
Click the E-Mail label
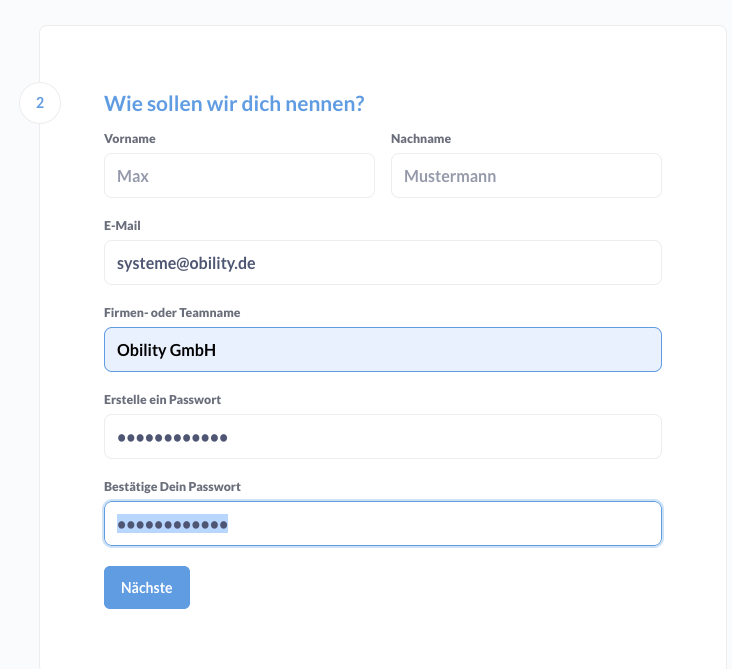click(x=122, y=226)
